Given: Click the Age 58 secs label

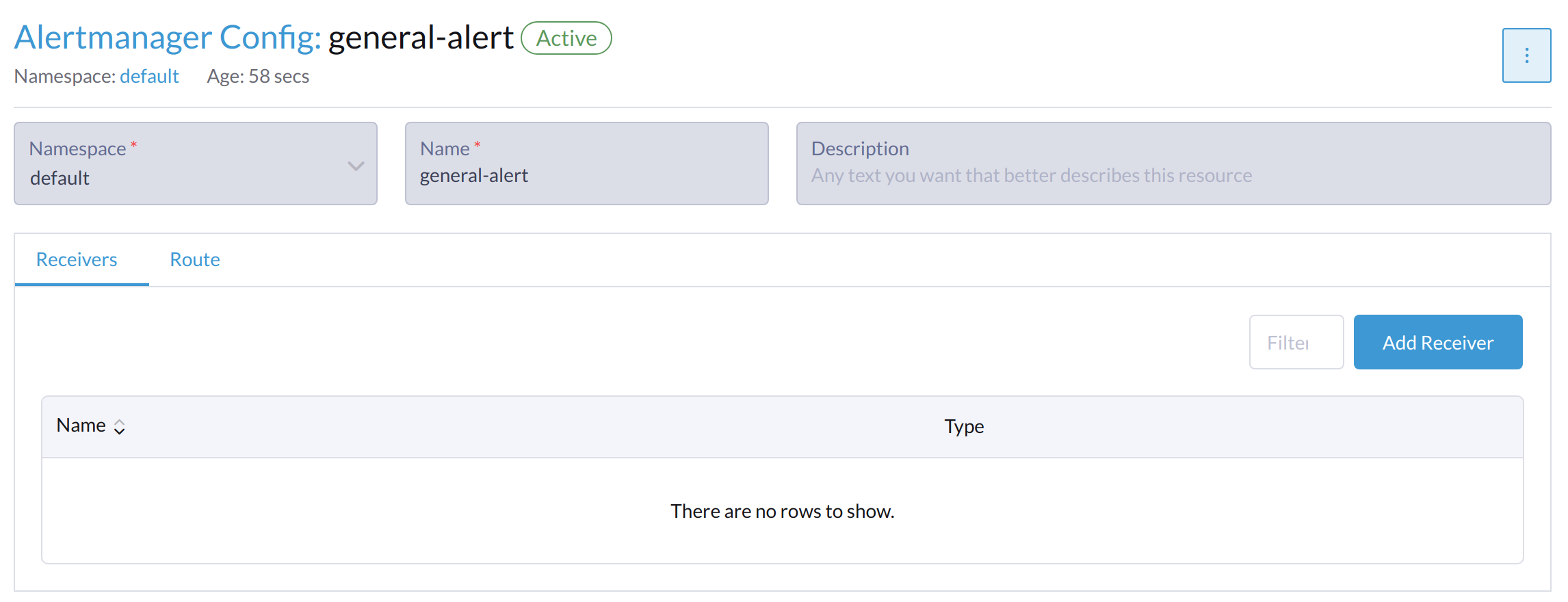Looking at the screenshot, I should point(258,76).
